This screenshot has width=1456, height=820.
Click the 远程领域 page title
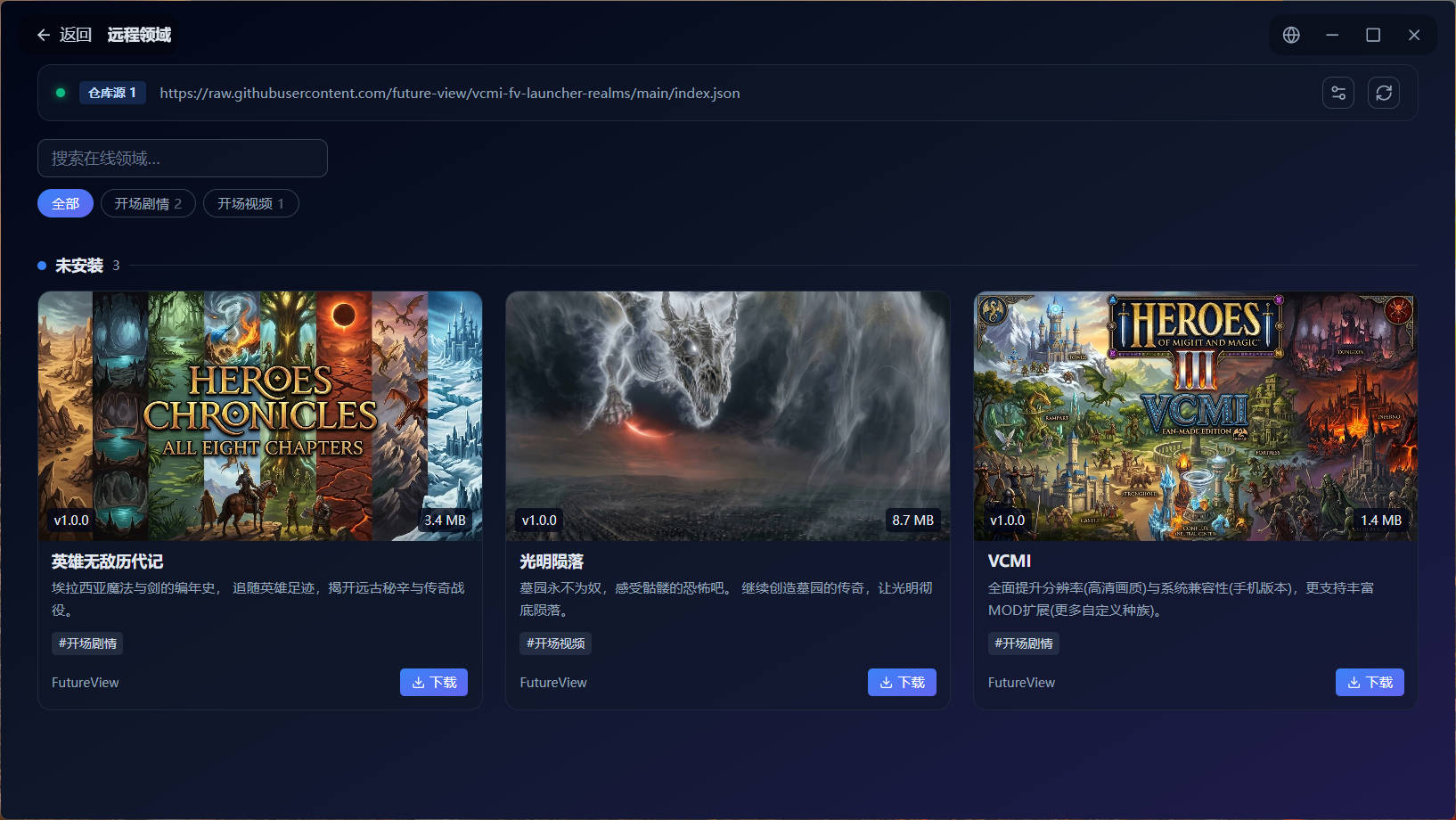pyautogui.click(x=140, y=35)
